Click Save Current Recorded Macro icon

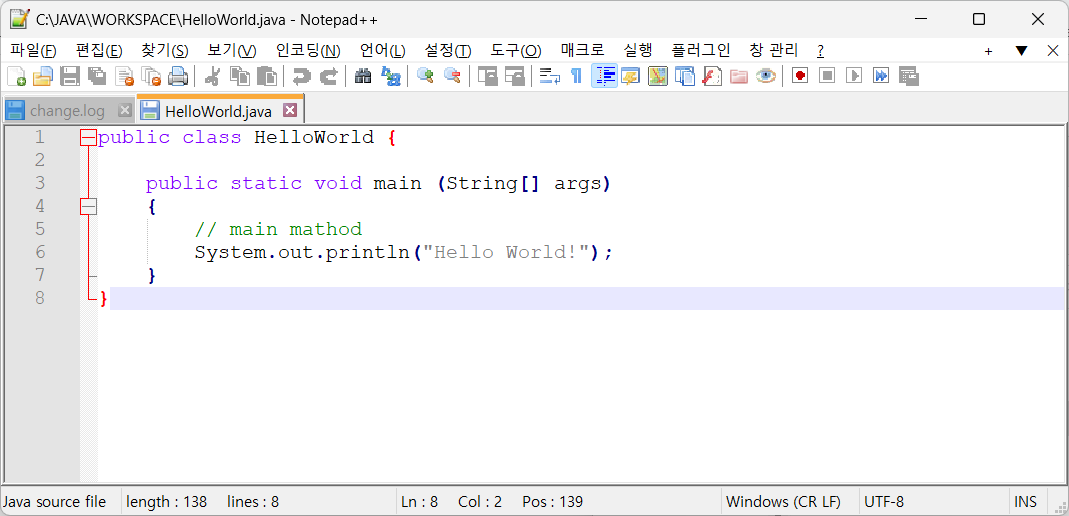pos(909,76)
